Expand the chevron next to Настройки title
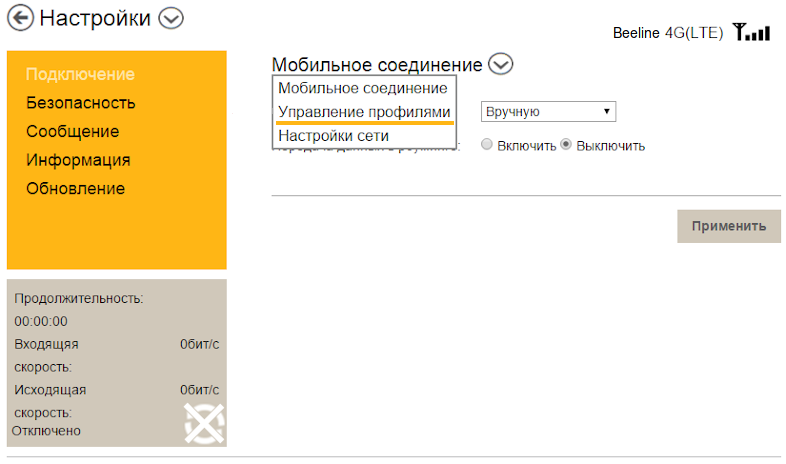786x464 pixels. click(x=172, y=18)
